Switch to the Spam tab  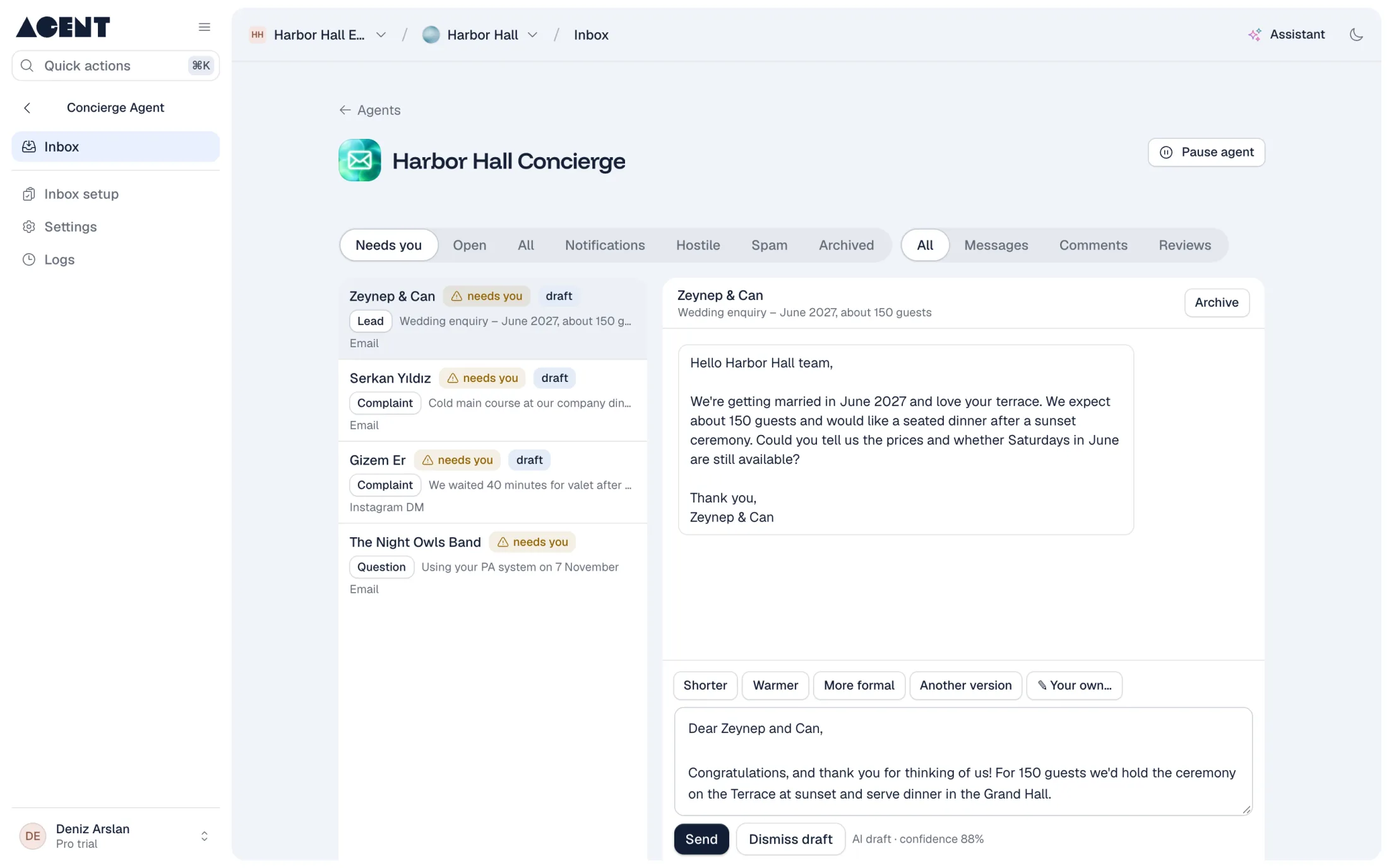point(769,245)
